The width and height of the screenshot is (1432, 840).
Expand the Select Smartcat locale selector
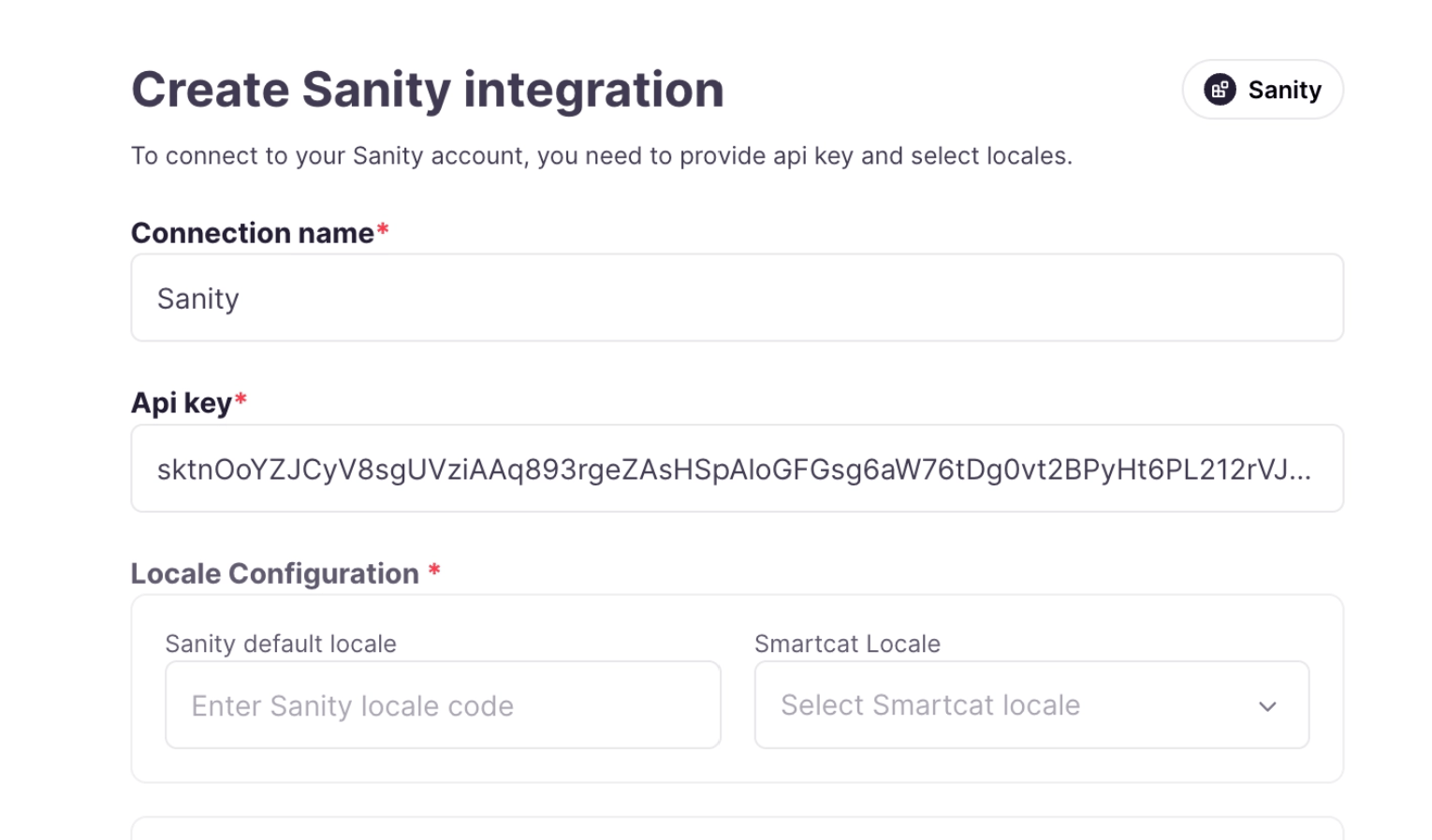(x=1030, y=705)
